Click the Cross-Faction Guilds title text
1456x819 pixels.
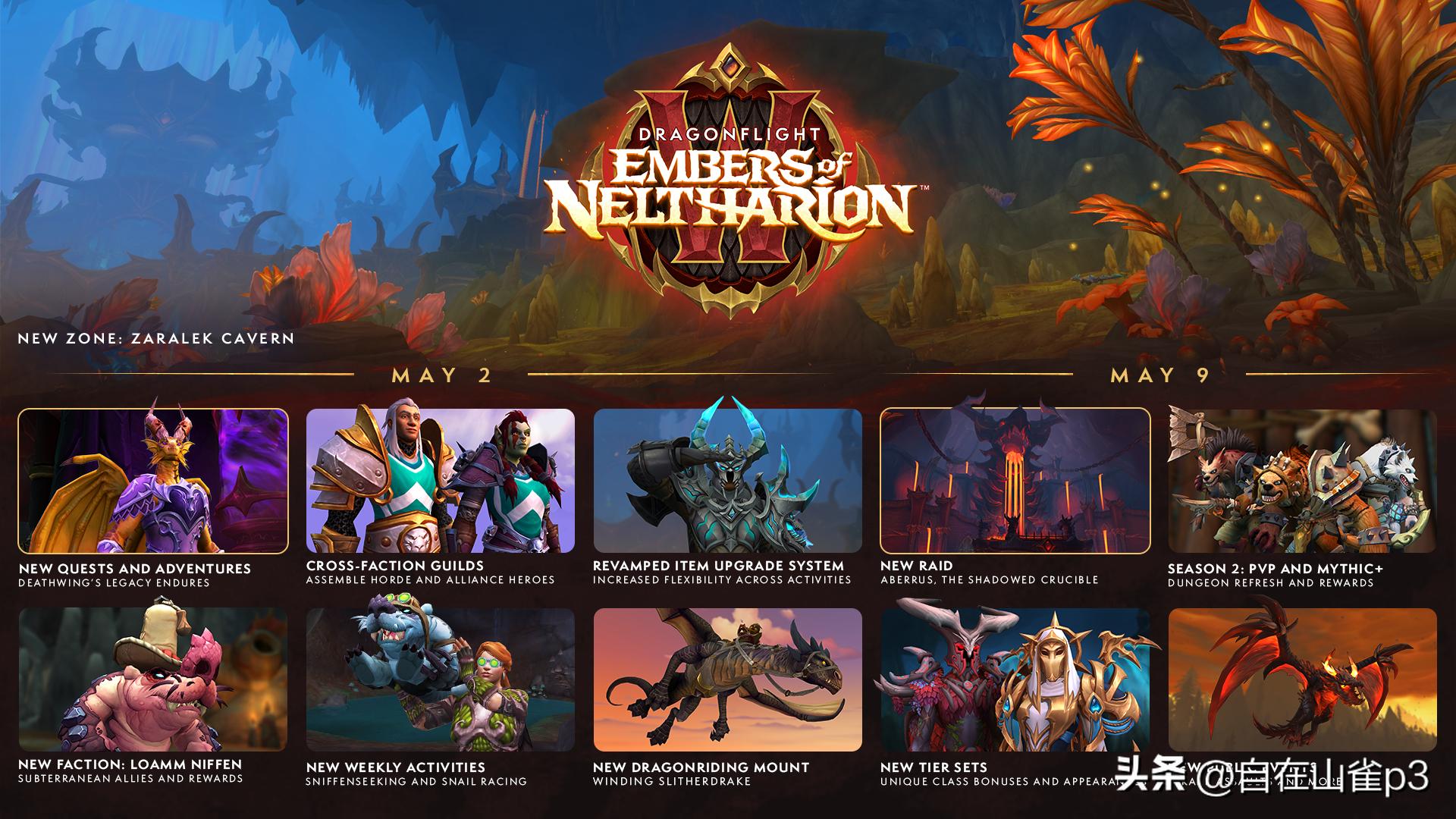coord(395,566)
